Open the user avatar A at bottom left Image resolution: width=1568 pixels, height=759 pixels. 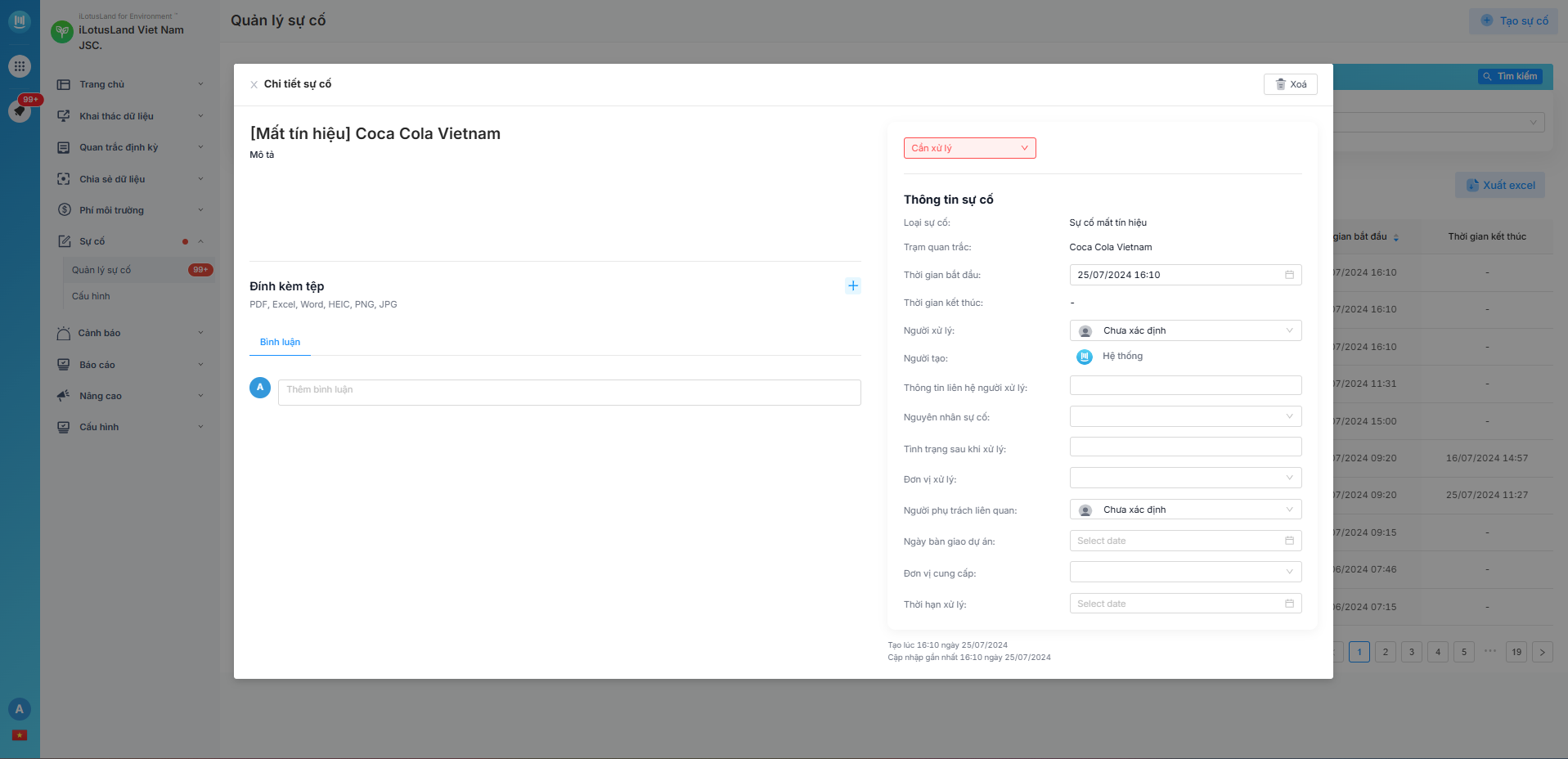coord(20,709)
